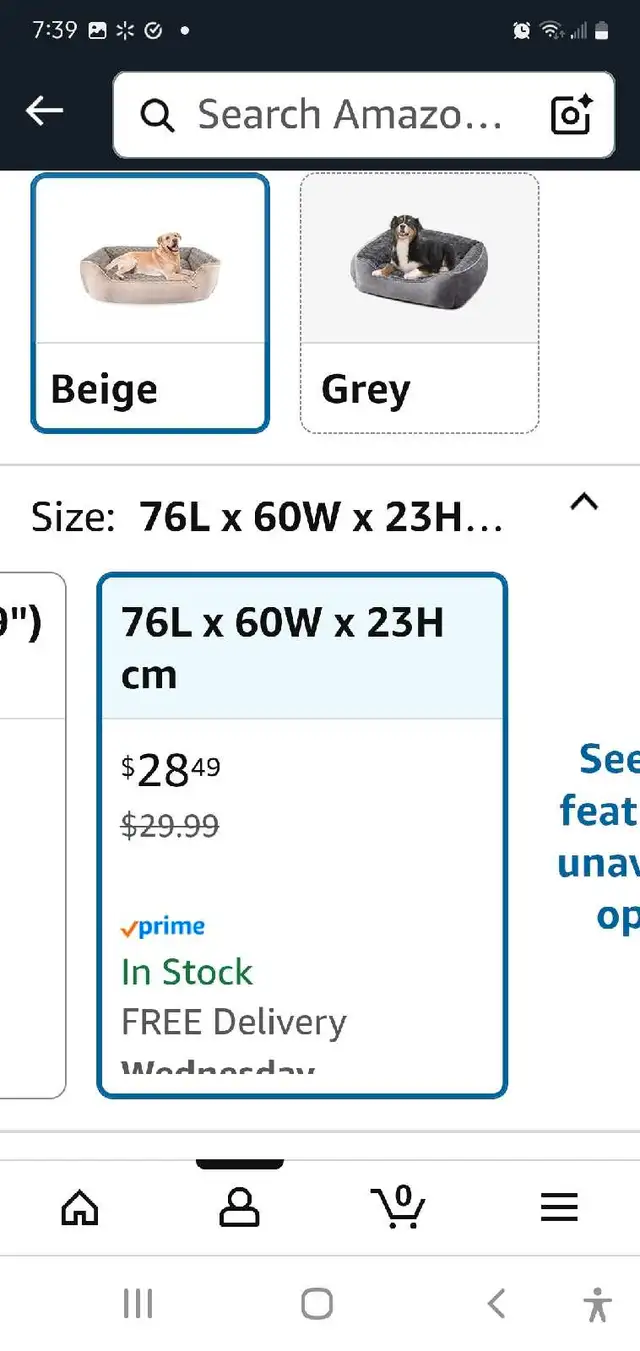Tap the Android home button
Screen dimensions: 640x1351
click(x=317, y=1304)
